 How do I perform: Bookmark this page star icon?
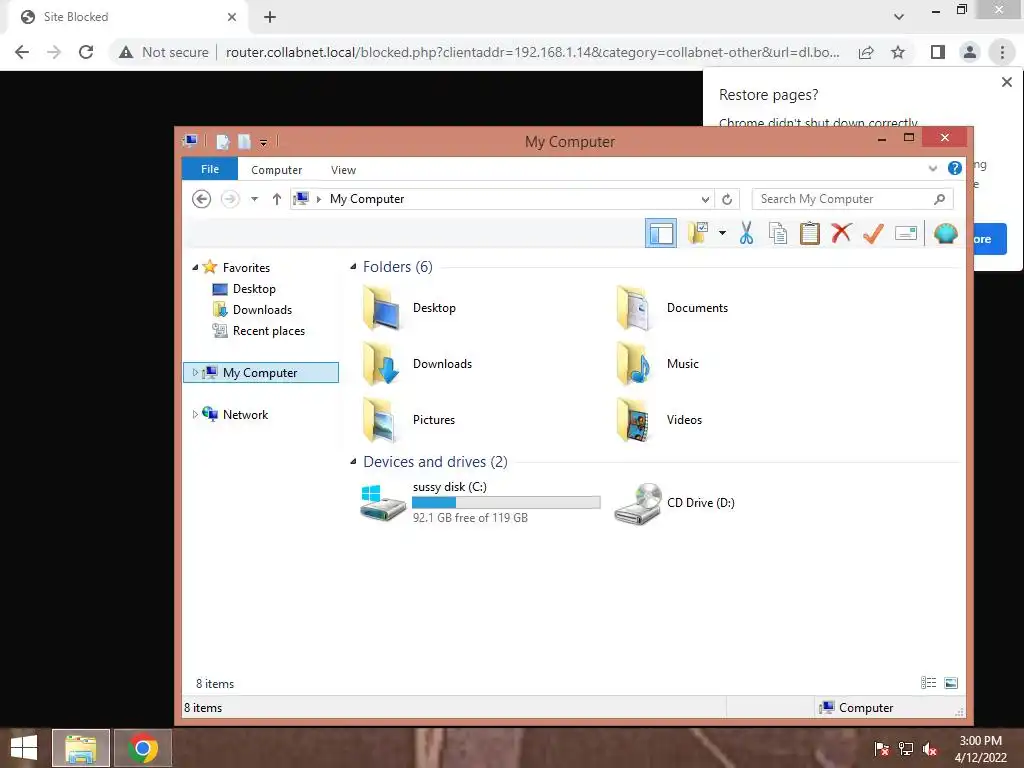[x=898, y=52]
